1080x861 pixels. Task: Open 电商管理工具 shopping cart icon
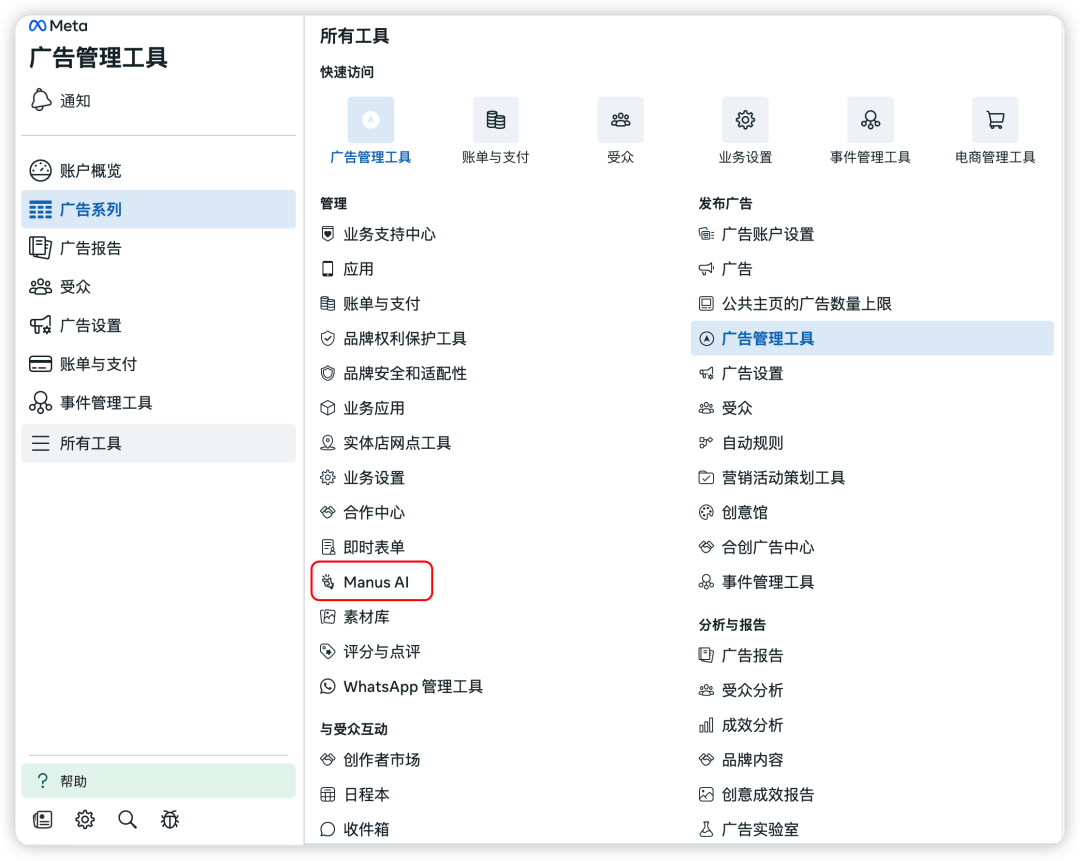(995, 120)
